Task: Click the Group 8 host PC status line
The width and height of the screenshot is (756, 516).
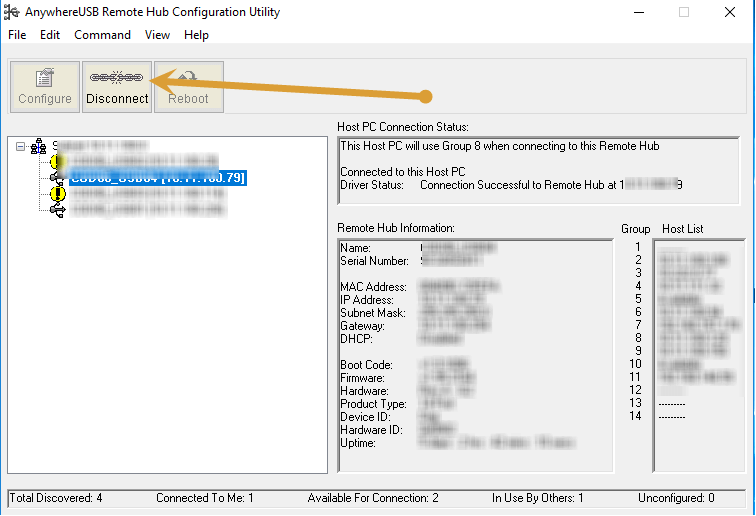Action: tap(500, 146)
